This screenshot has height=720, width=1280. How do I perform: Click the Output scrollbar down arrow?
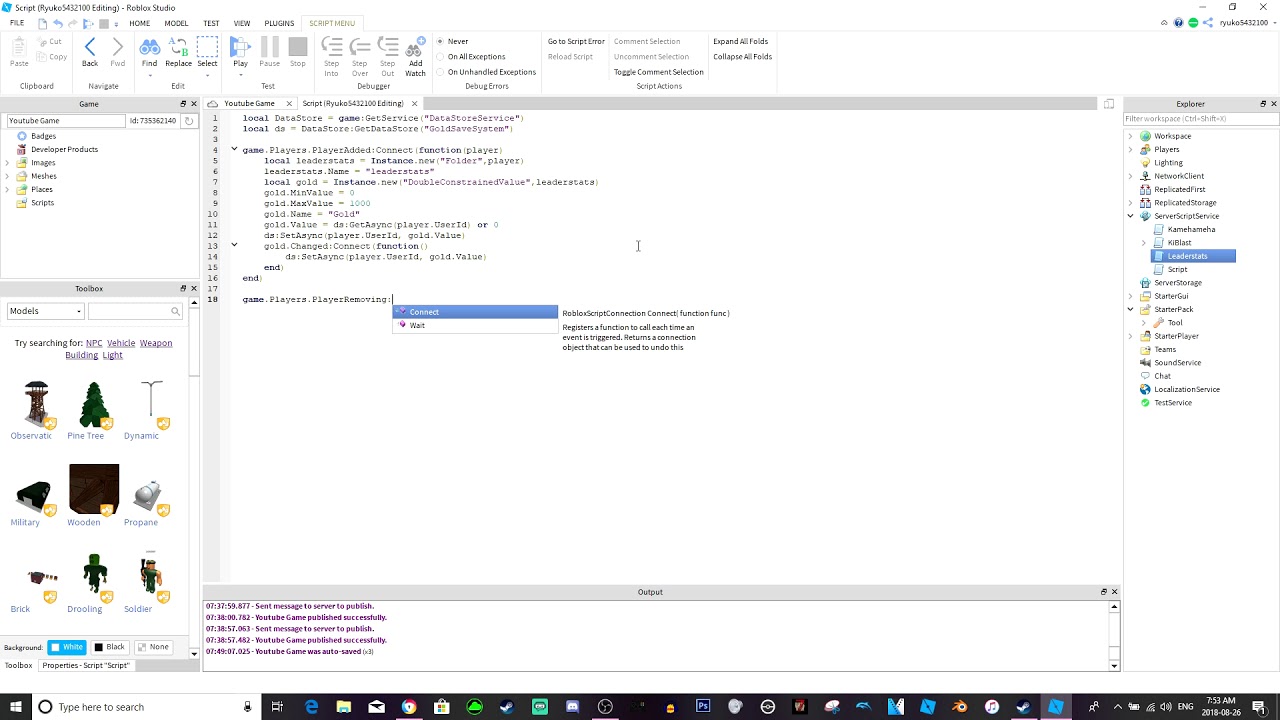(x=1114, y=664)
